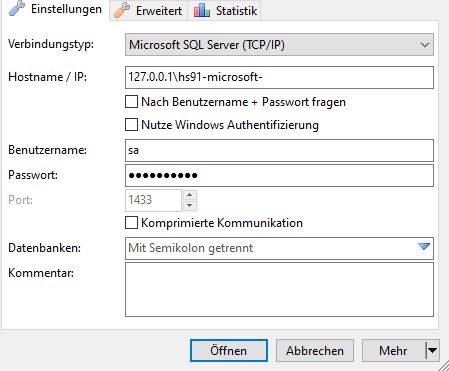This screenshot has width=449, height=371.
Task: Enable Komprimierte Kommunikation checkbox
Action: coord(131,223)
